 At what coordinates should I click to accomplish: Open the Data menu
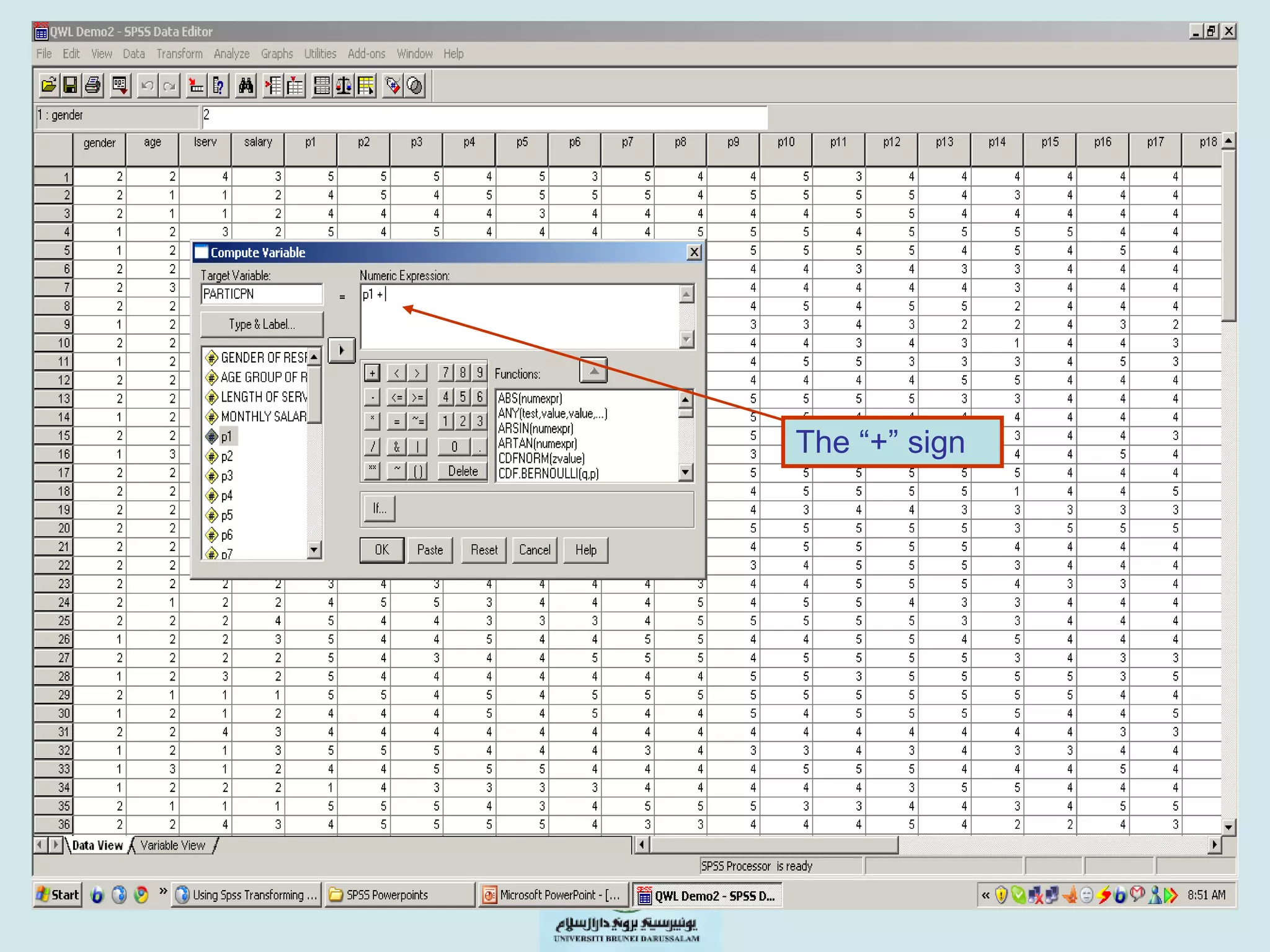tap(133, 54)
